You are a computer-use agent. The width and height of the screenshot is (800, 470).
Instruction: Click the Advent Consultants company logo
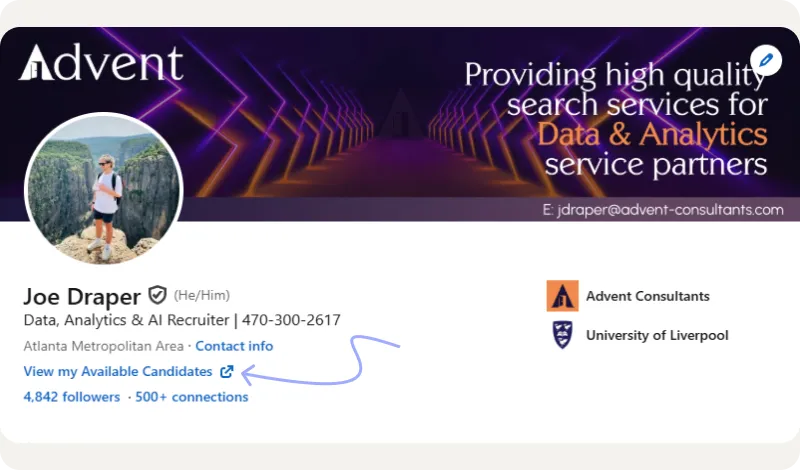[x=563, y=296]
